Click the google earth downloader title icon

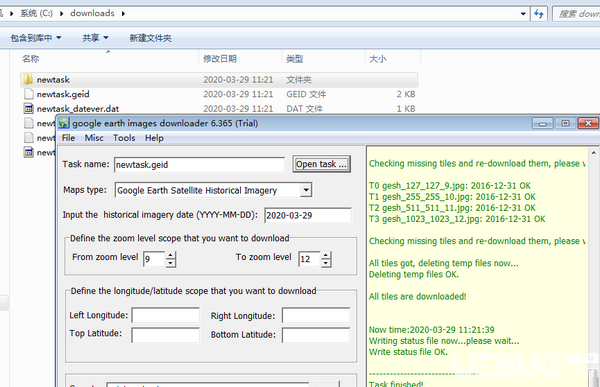(x=64, y=123)
